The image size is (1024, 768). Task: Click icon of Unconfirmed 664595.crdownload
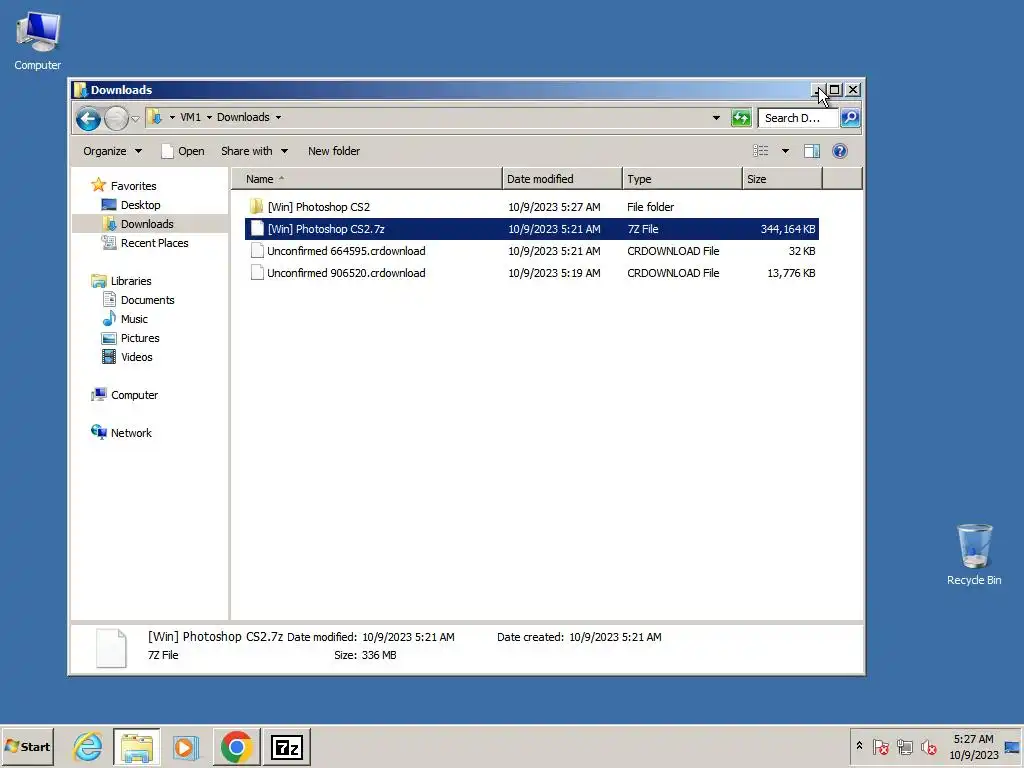257,251
